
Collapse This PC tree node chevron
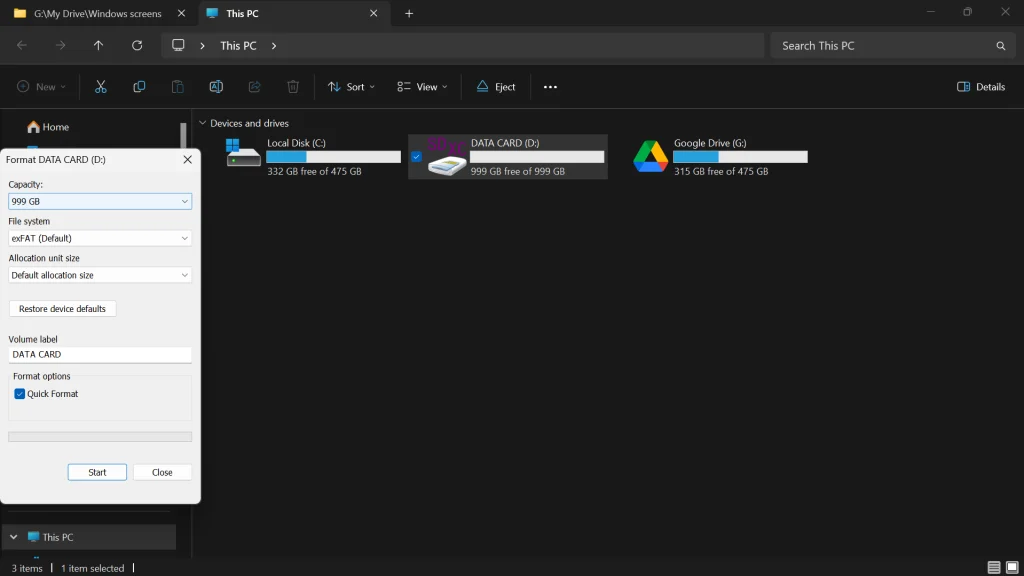[14, 537]
